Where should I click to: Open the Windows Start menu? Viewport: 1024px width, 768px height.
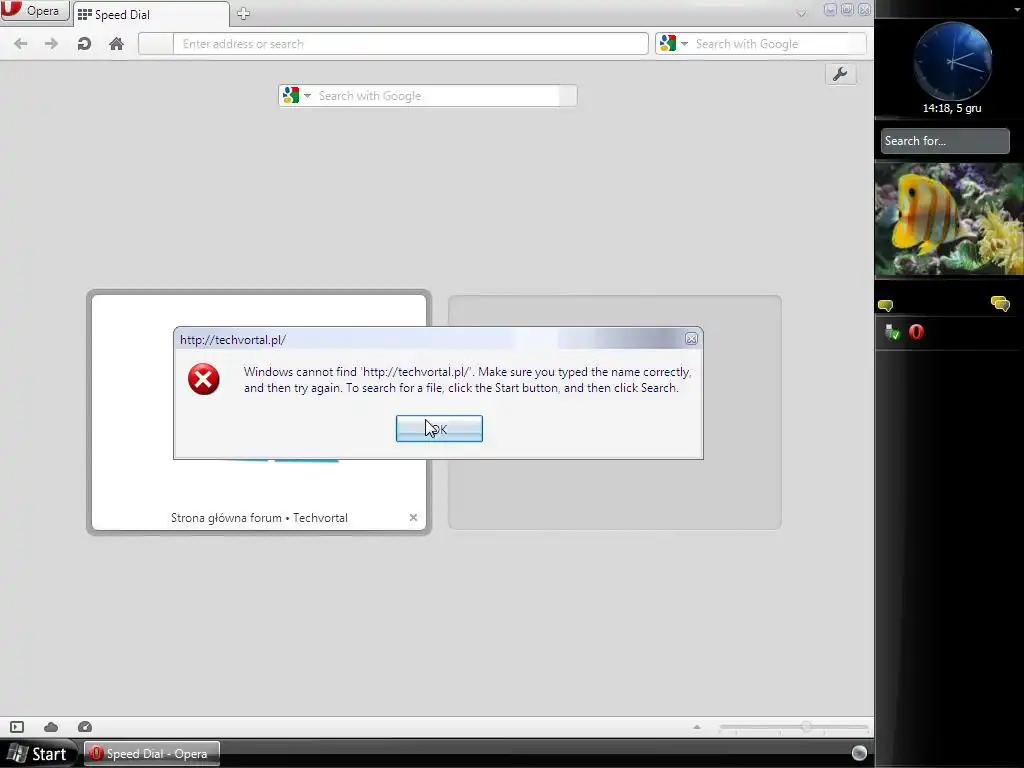pyautogui.click(x=38, y=754)
